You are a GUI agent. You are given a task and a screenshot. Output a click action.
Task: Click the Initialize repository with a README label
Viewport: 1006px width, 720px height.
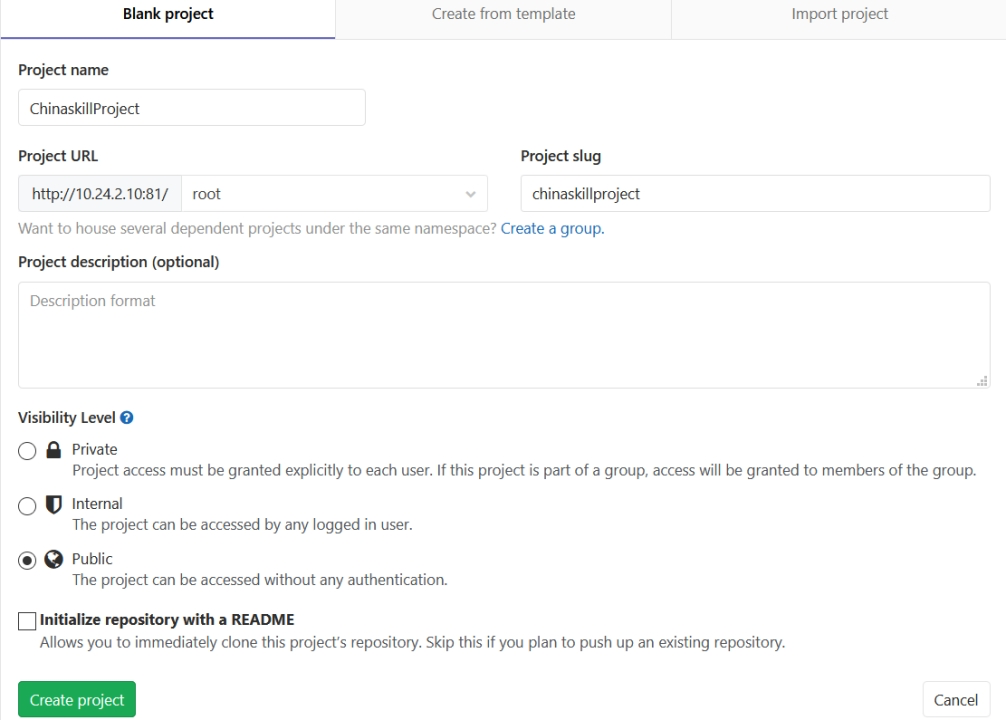(167, 620)
